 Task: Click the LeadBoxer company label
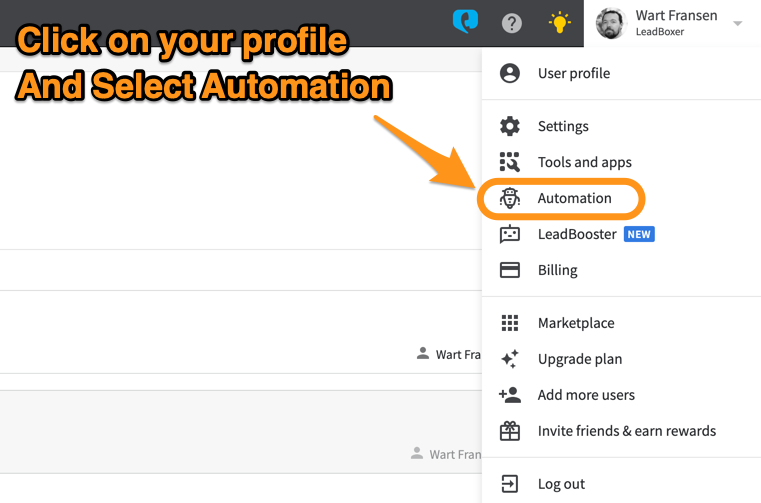[x=660, y=32]
